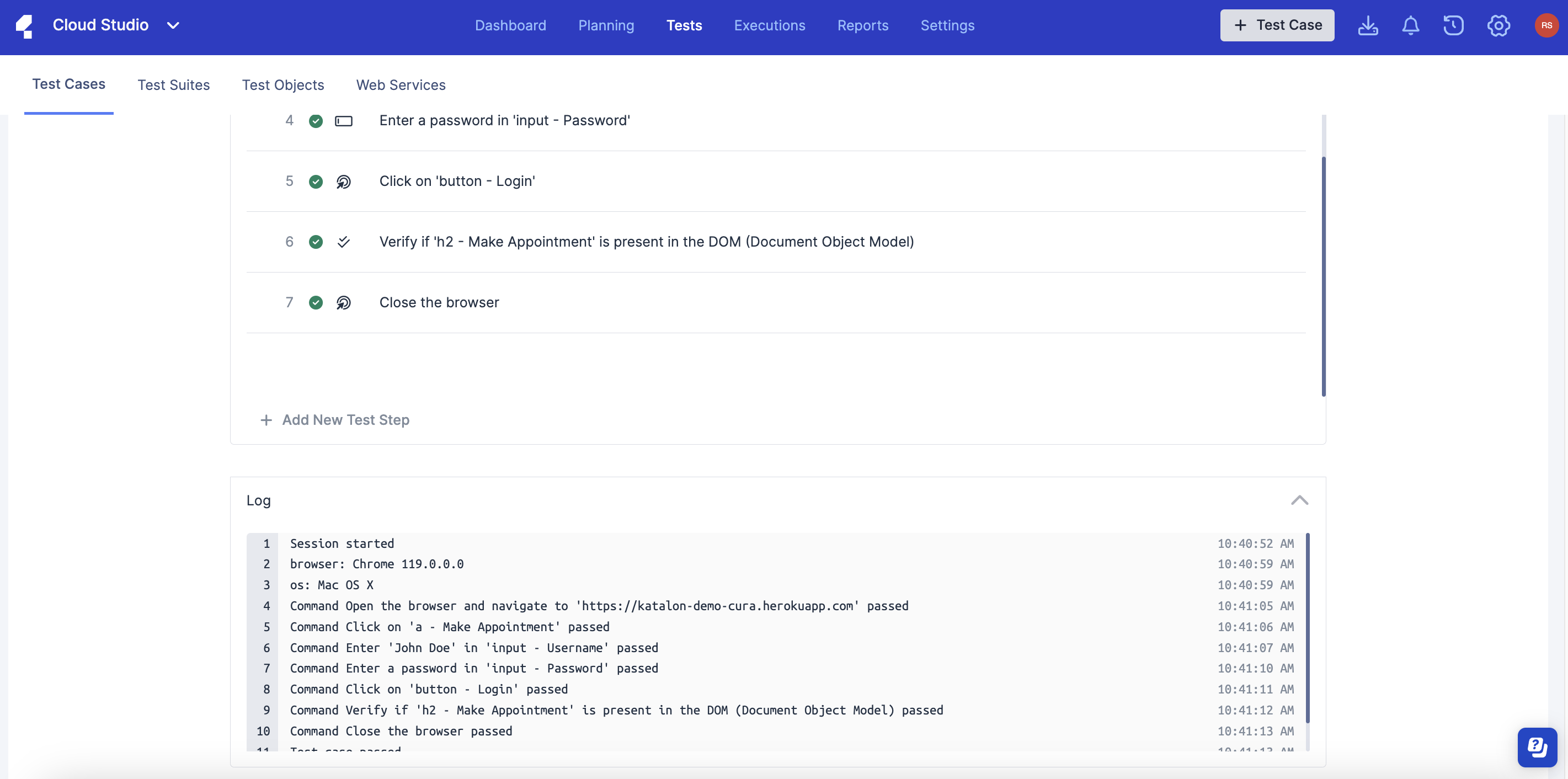Click the verify/checkmark action icon on step 6

[343, 241]
